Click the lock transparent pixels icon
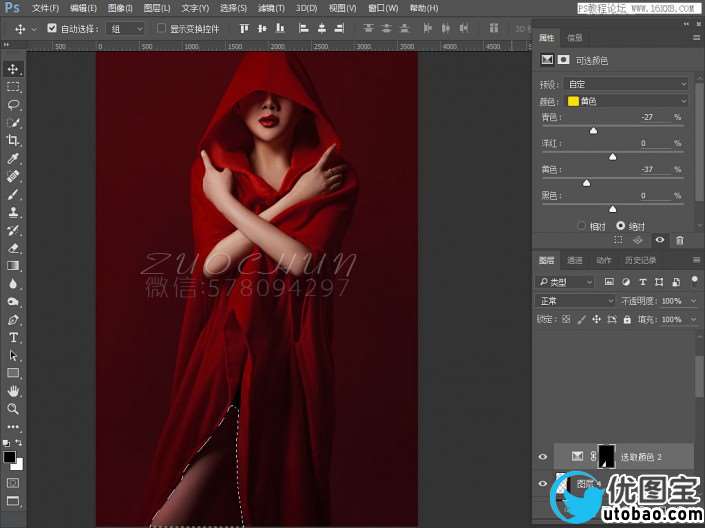The width and height of the screenshot is (705, 528). point(566,319)
